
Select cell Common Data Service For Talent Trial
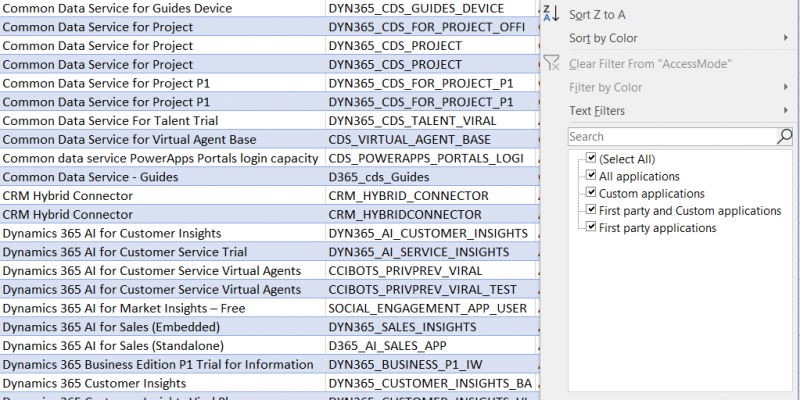click(x=163, y=120)
